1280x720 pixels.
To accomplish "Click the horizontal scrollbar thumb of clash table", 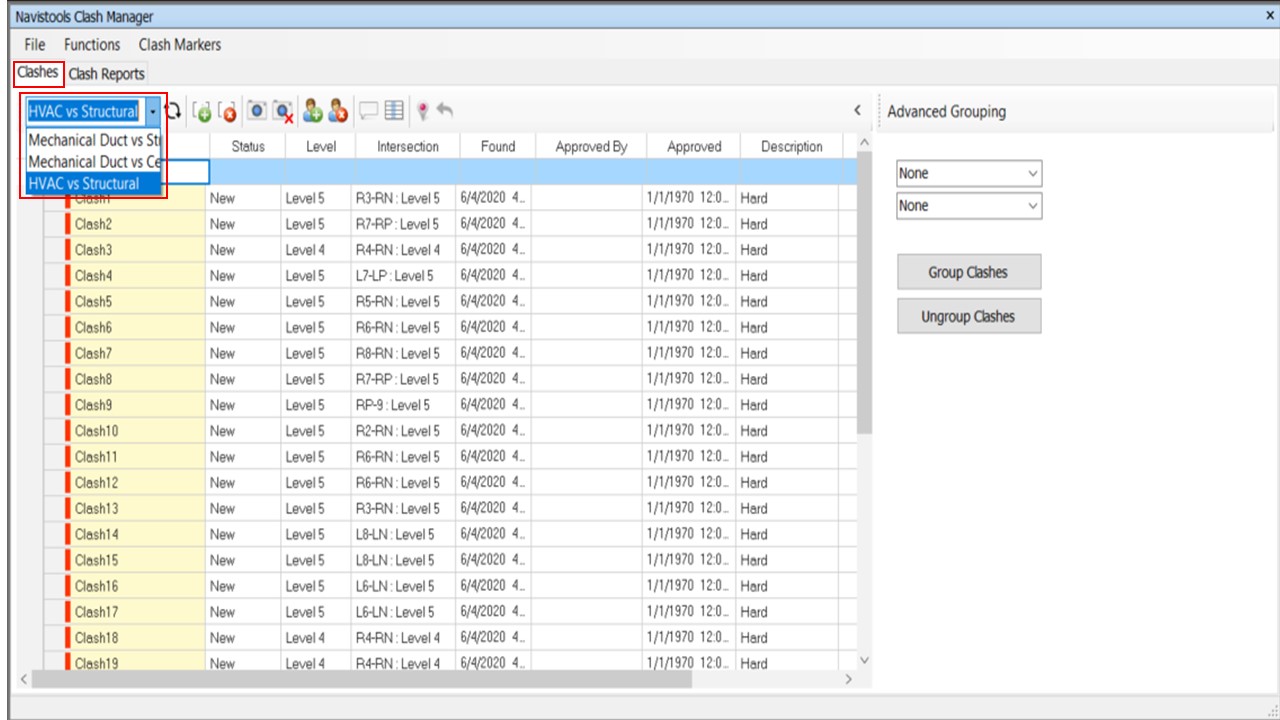I will tap(362, 679).
